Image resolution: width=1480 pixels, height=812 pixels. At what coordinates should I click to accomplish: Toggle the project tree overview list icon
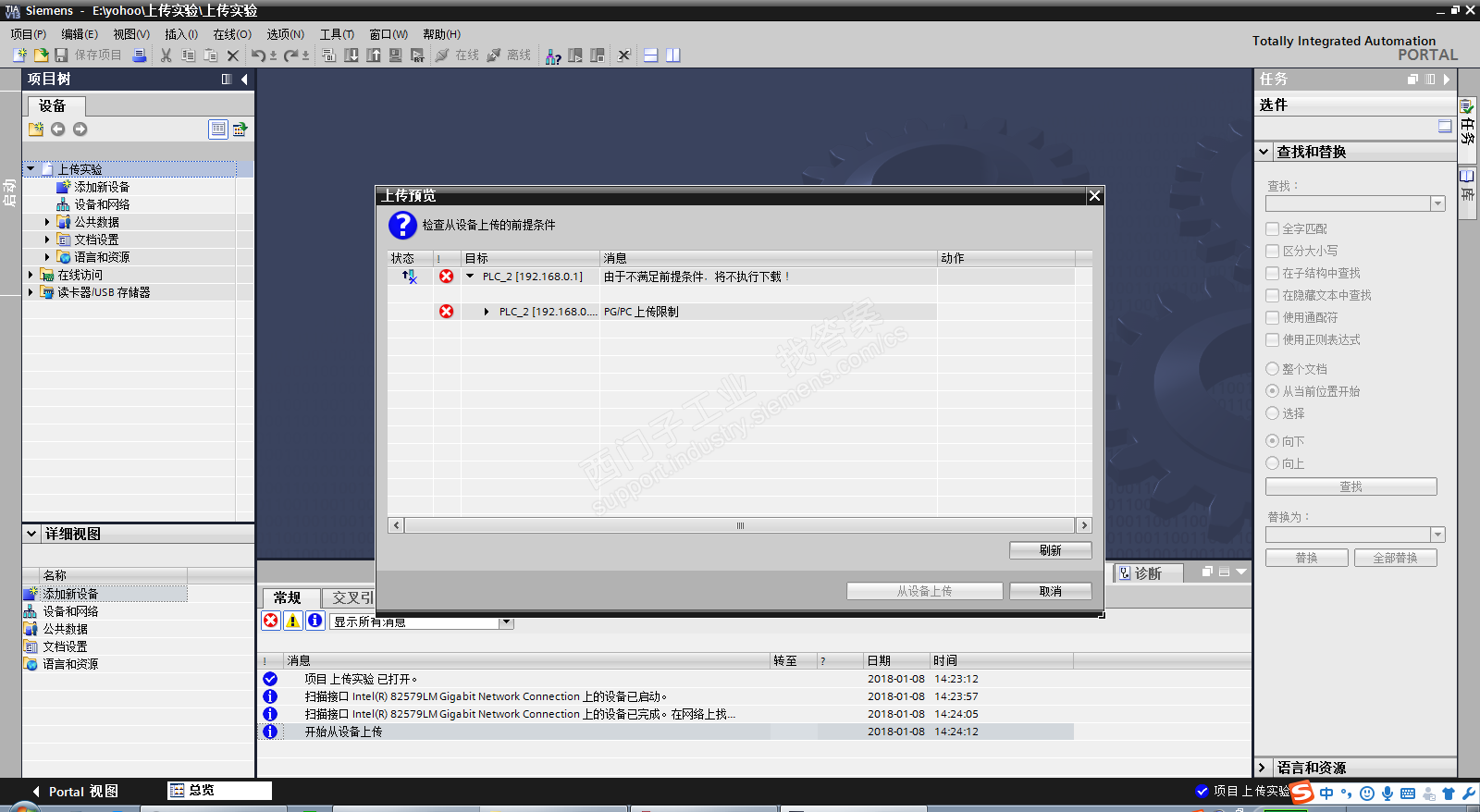tap(218, 129)
